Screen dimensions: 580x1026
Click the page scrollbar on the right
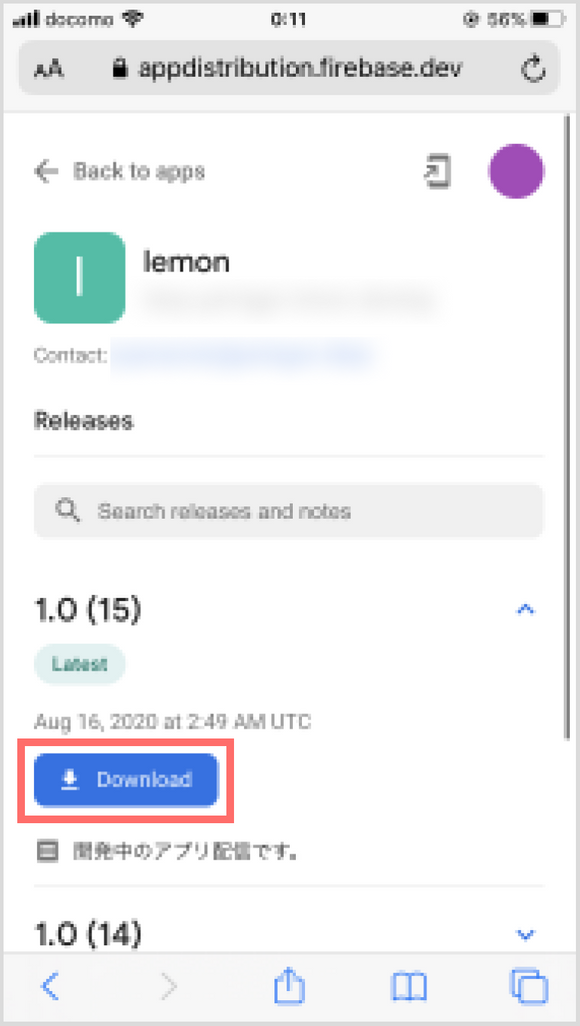click(566, 425)
